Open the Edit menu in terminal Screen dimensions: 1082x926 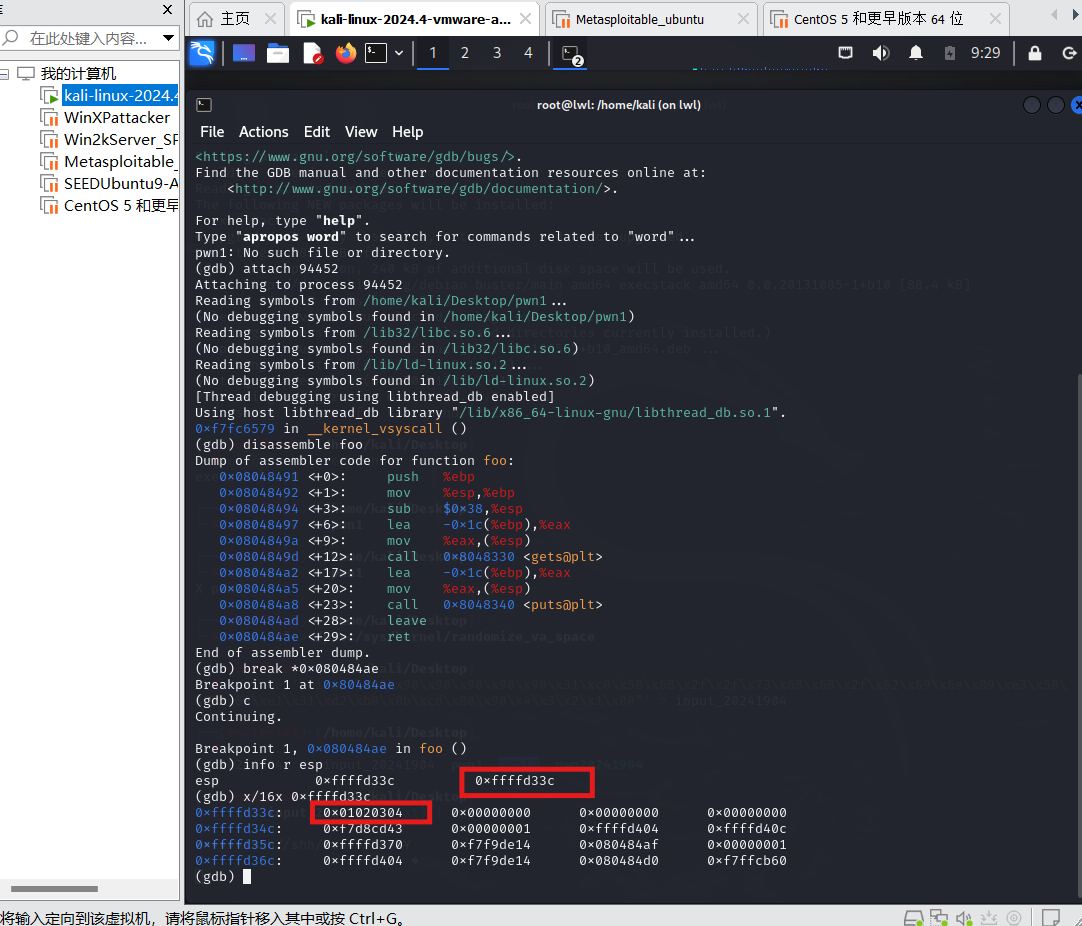tap(317, 132)
